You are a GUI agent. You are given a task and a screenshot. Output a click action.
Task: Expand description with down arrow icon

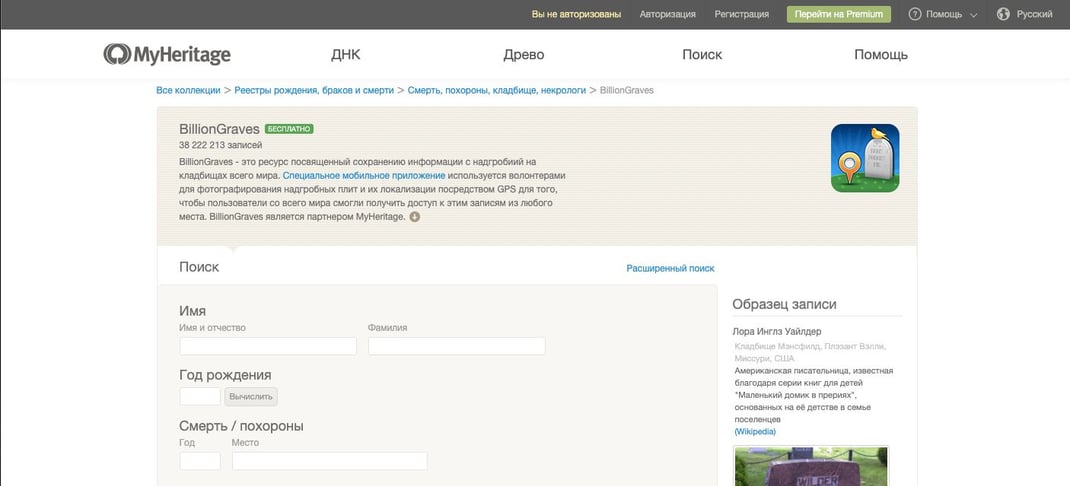coord(415,217)
